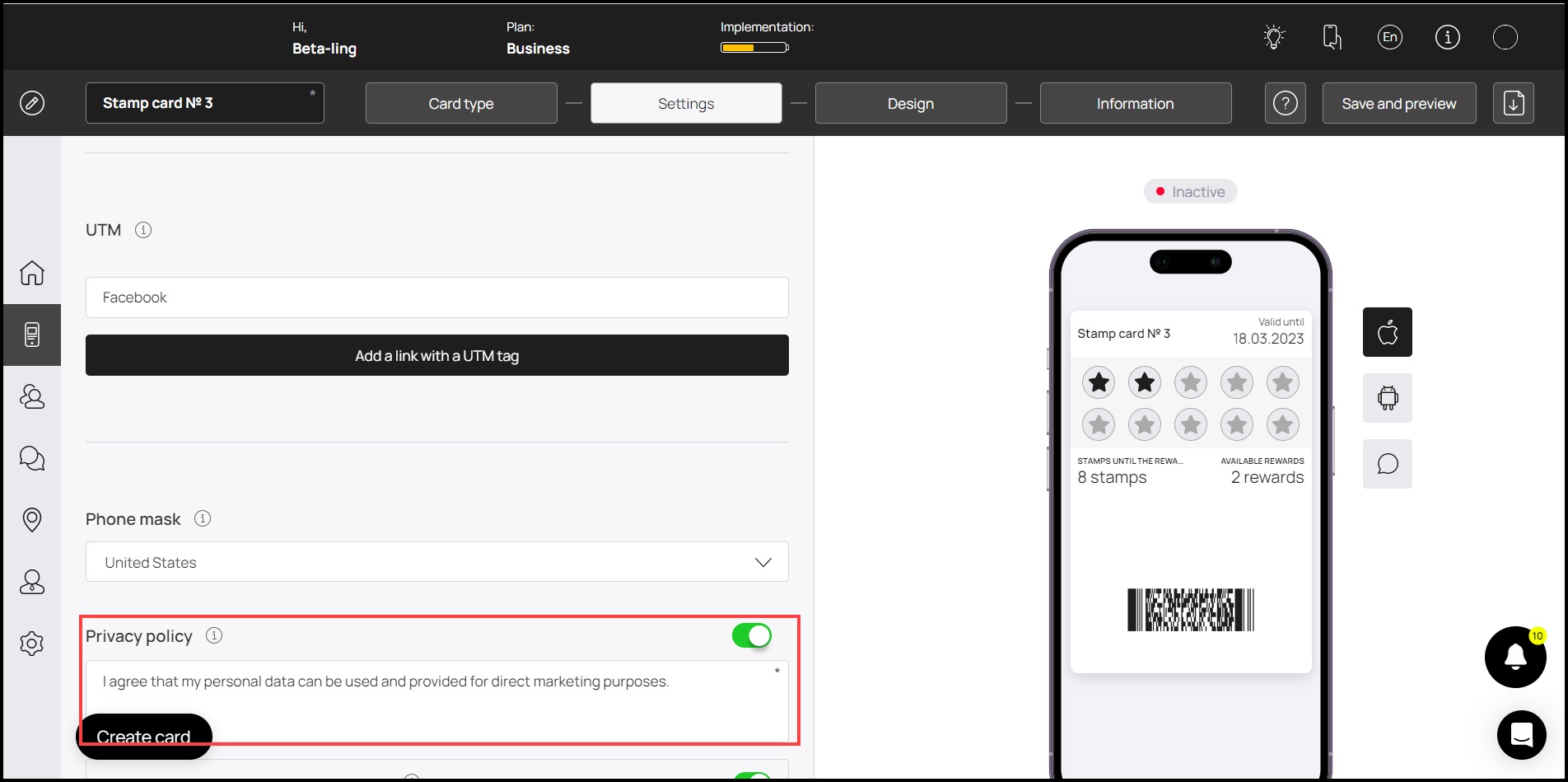Image resolution: width=1568 pixels, height=782 pixels.
Task: Click the barcode on the card preview
Action: tap(1191, 610)
